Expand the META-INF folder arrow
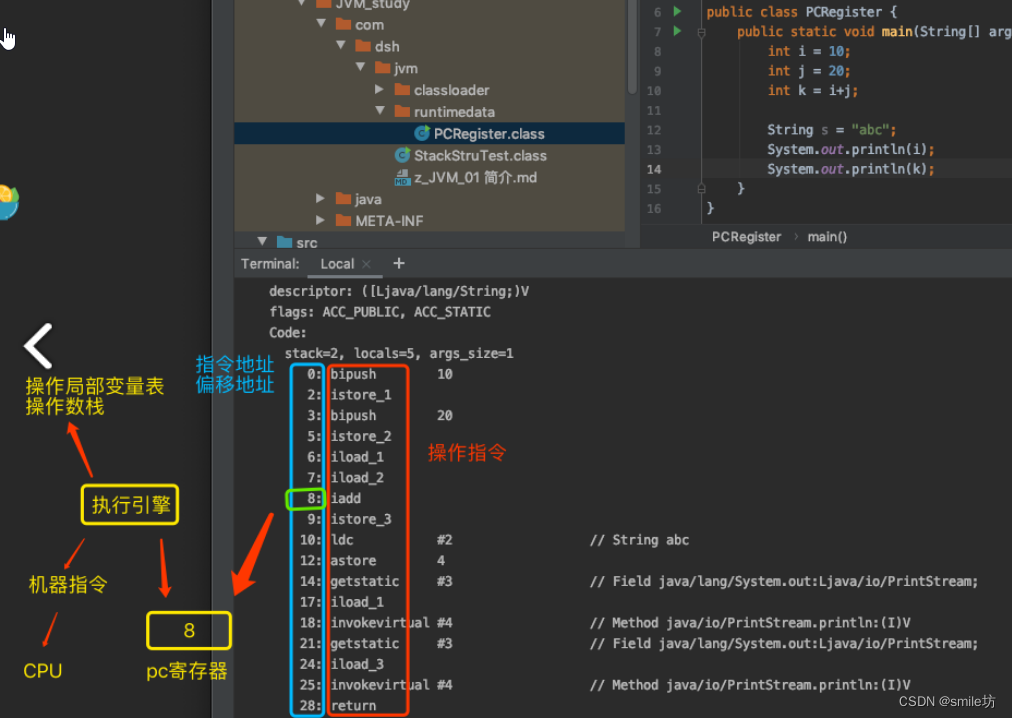 coord(321,220)
